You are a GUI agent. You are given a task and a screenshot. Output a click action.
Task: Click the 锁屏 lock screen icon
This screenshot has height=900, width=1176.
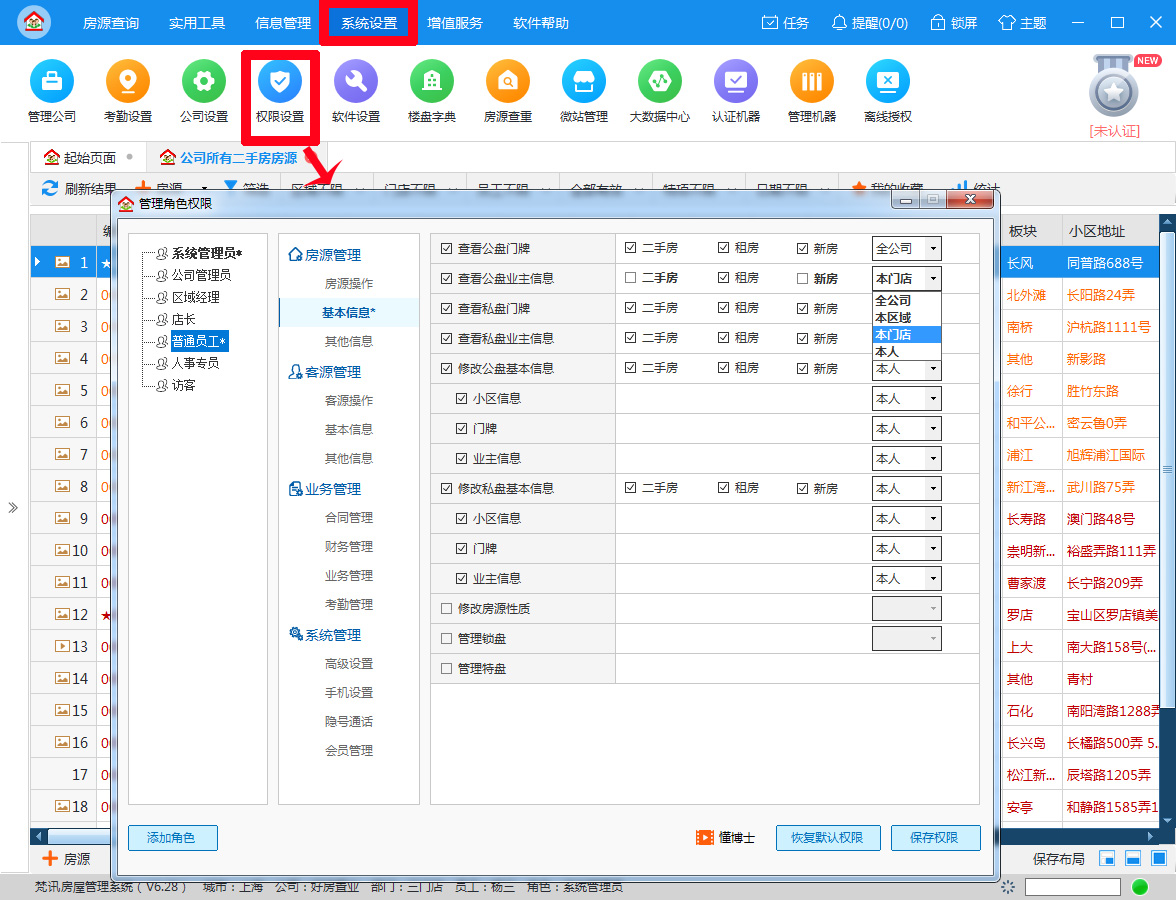pos(938,22)
